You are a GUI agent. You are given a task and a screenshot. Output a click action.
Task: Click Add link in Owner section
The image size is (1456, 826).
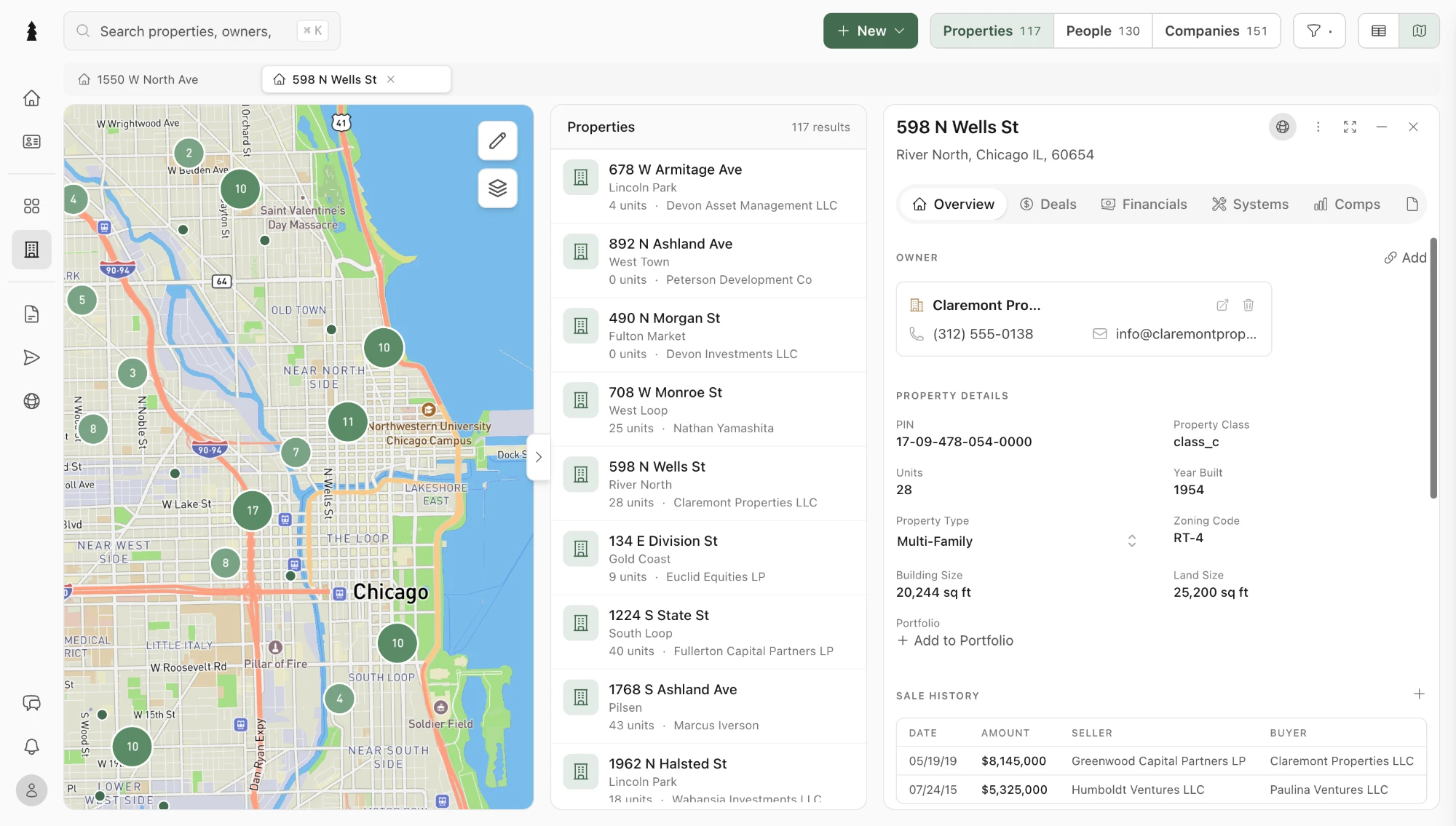(1405, 258)
